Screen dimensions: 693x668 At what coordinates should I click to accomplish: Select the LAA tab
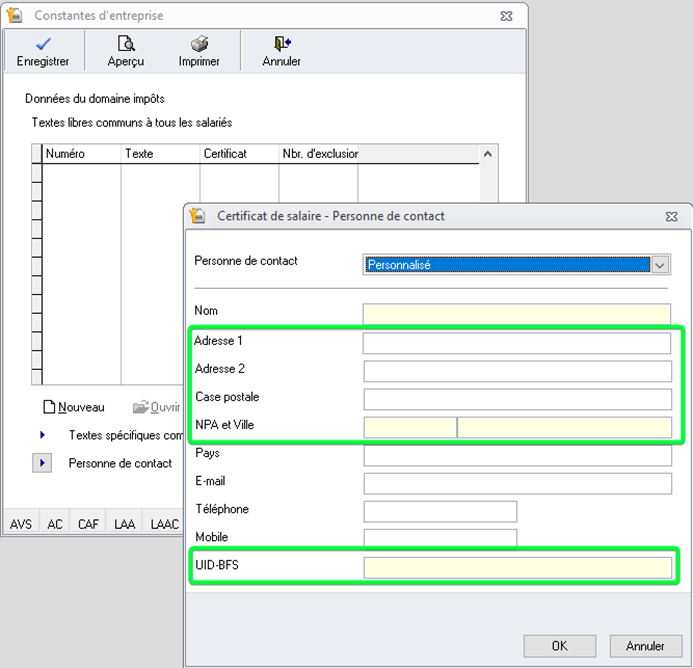pos(124,524)
